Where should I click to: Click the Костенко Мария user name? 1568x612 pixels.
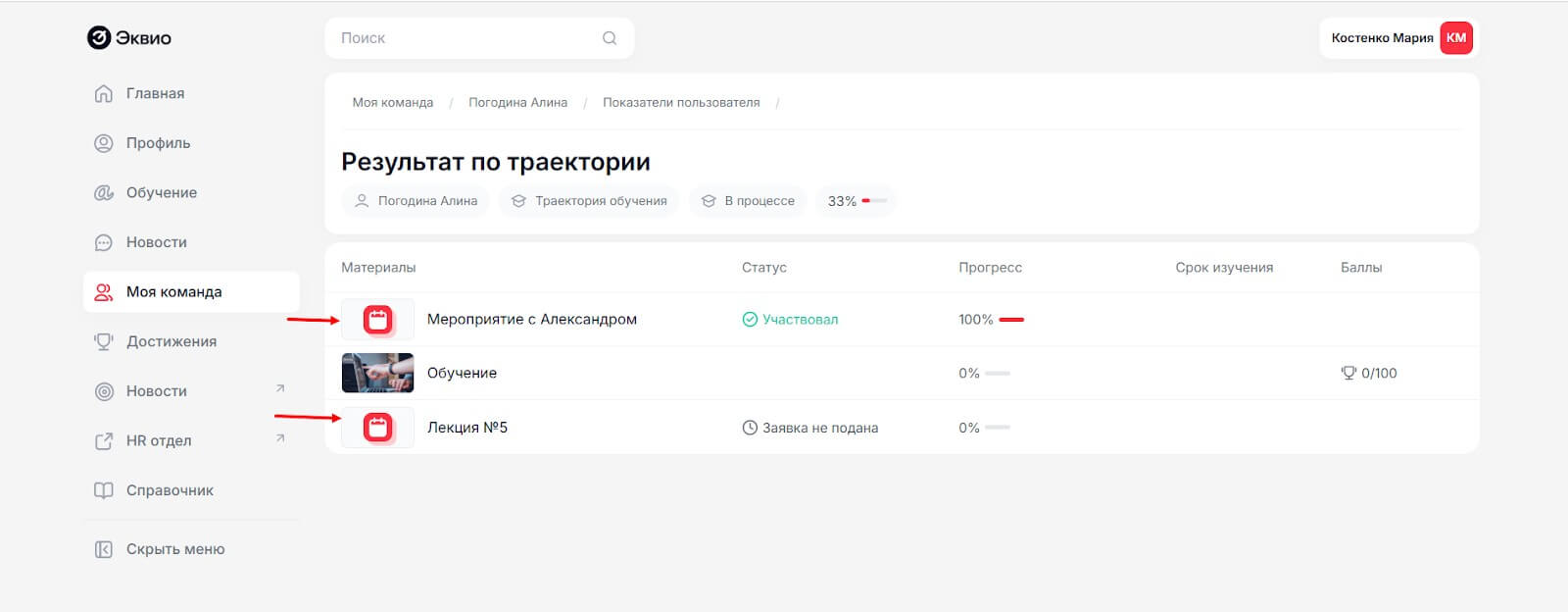[x=1382, y=38]
